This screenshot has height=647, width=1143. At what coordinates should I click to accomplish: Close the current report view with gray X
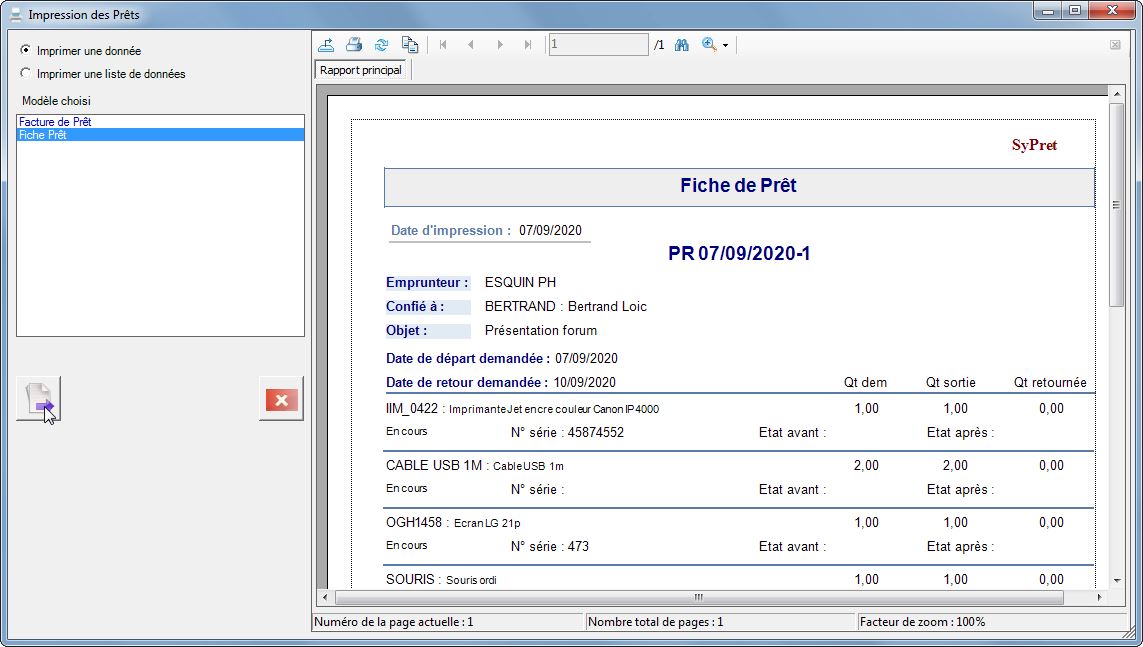1115,44
